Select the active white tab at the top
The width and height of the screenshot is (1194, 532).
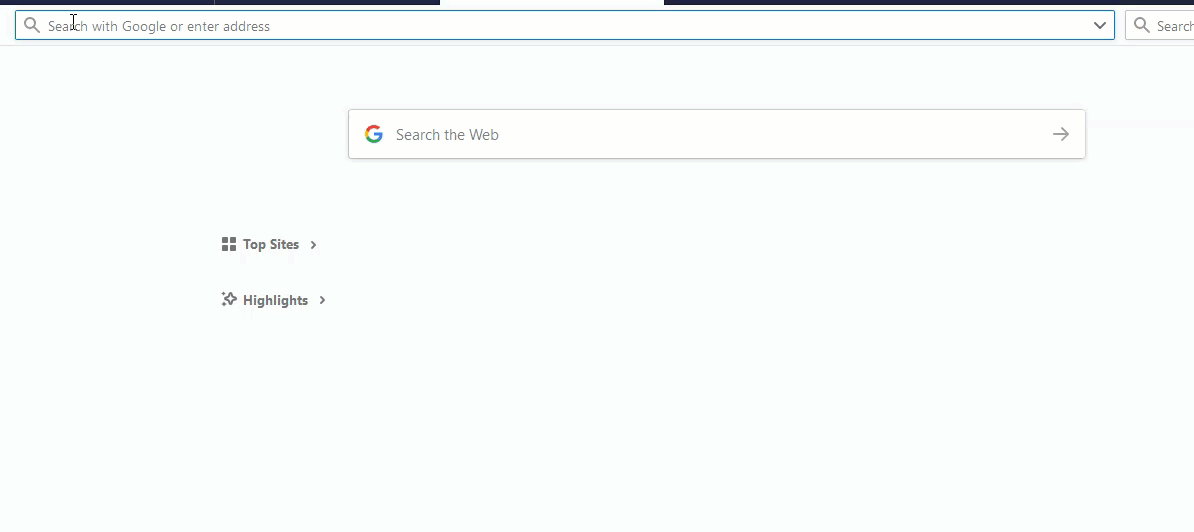pos(552,2)
